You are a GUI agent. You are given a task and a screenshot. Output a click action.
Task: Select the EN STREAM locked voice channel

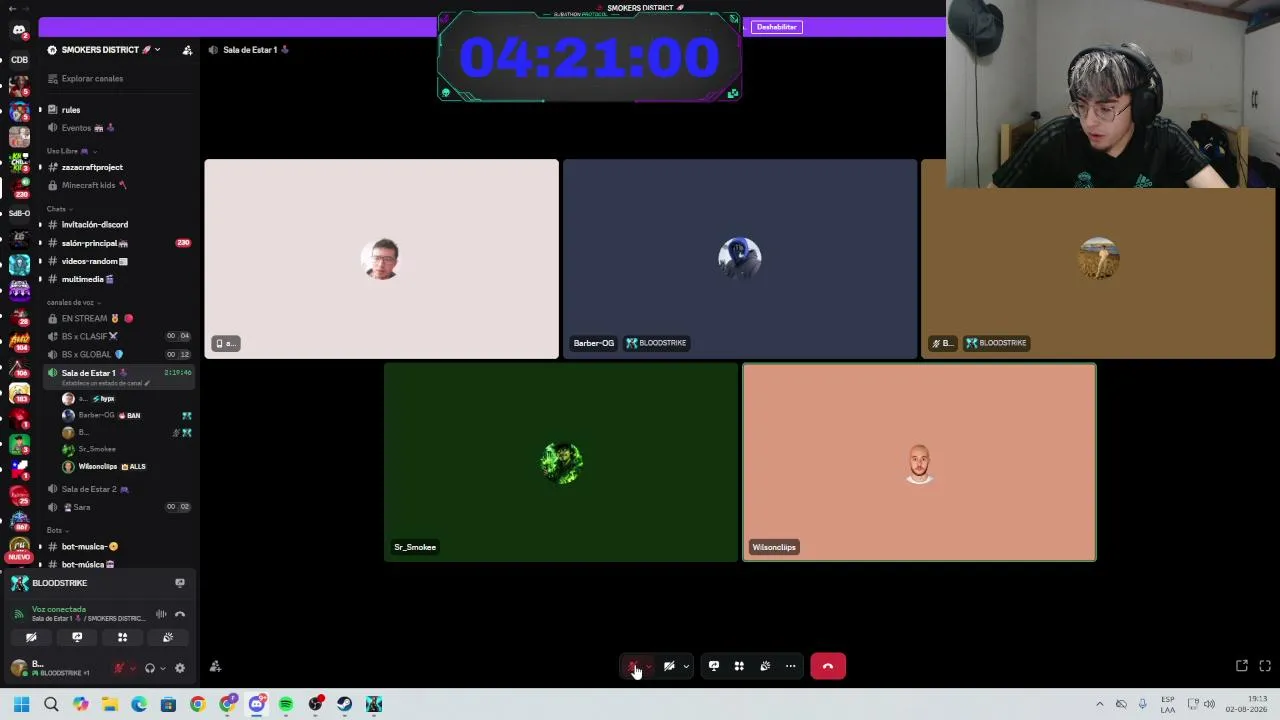coord(118,318)
